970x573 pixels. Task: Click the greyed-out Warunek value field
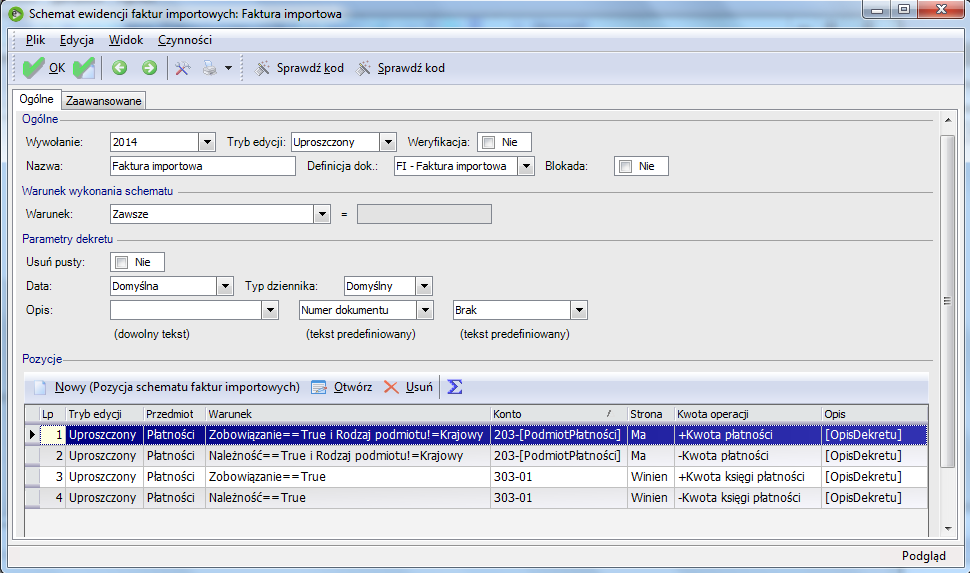tap(424, 215)
